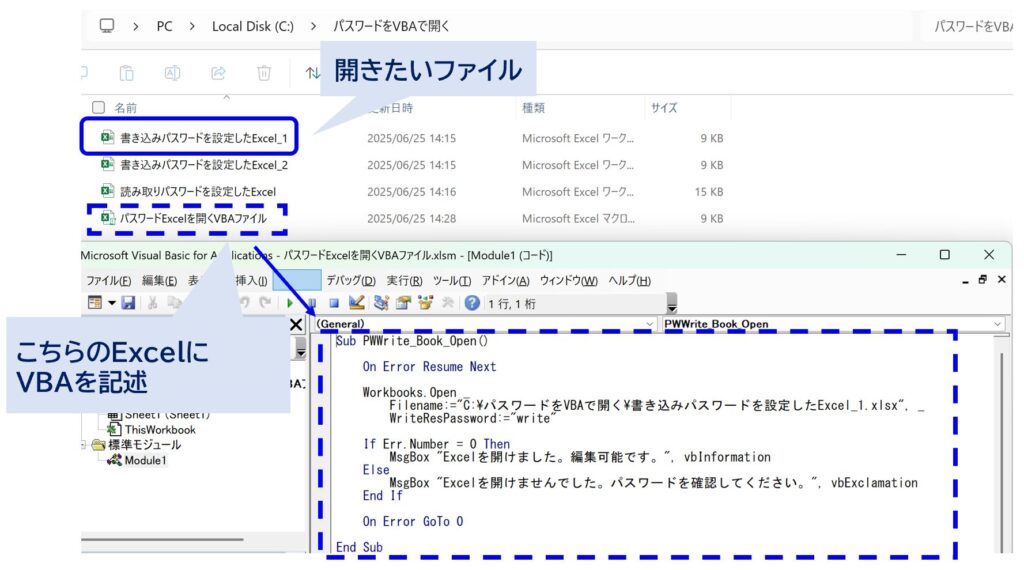This screenshot has width=1024, height=570.
Task: Expand chevron after PC in address bar
Action: point(192,27)
